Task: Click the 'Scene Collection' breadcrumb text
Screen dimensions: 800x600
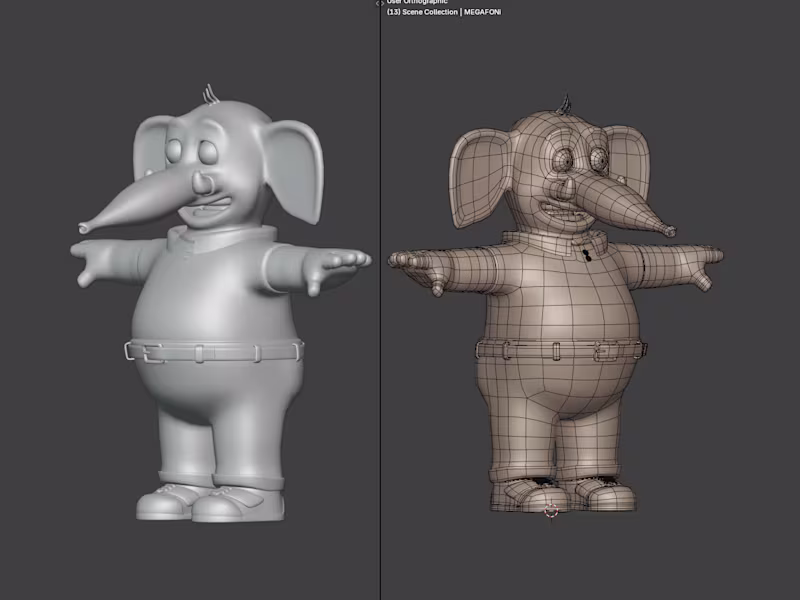Action: (x=432, y=14)
